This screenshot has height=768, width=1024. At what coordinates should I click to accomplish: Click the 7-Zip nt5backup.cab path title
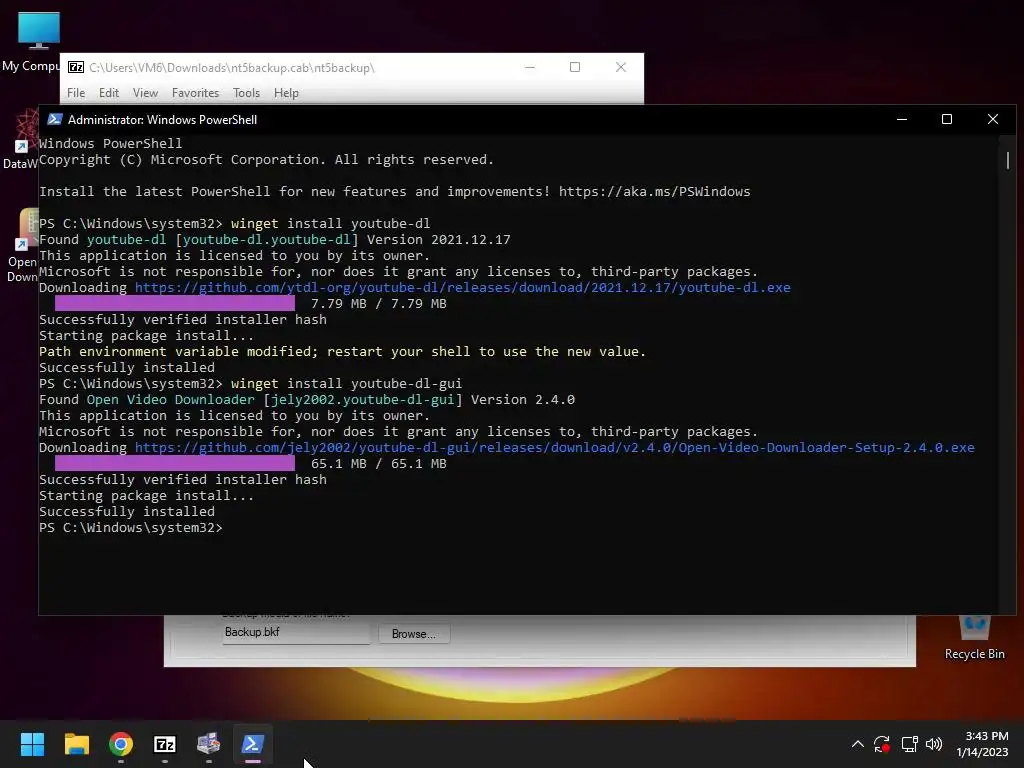[x=232, y=67]
